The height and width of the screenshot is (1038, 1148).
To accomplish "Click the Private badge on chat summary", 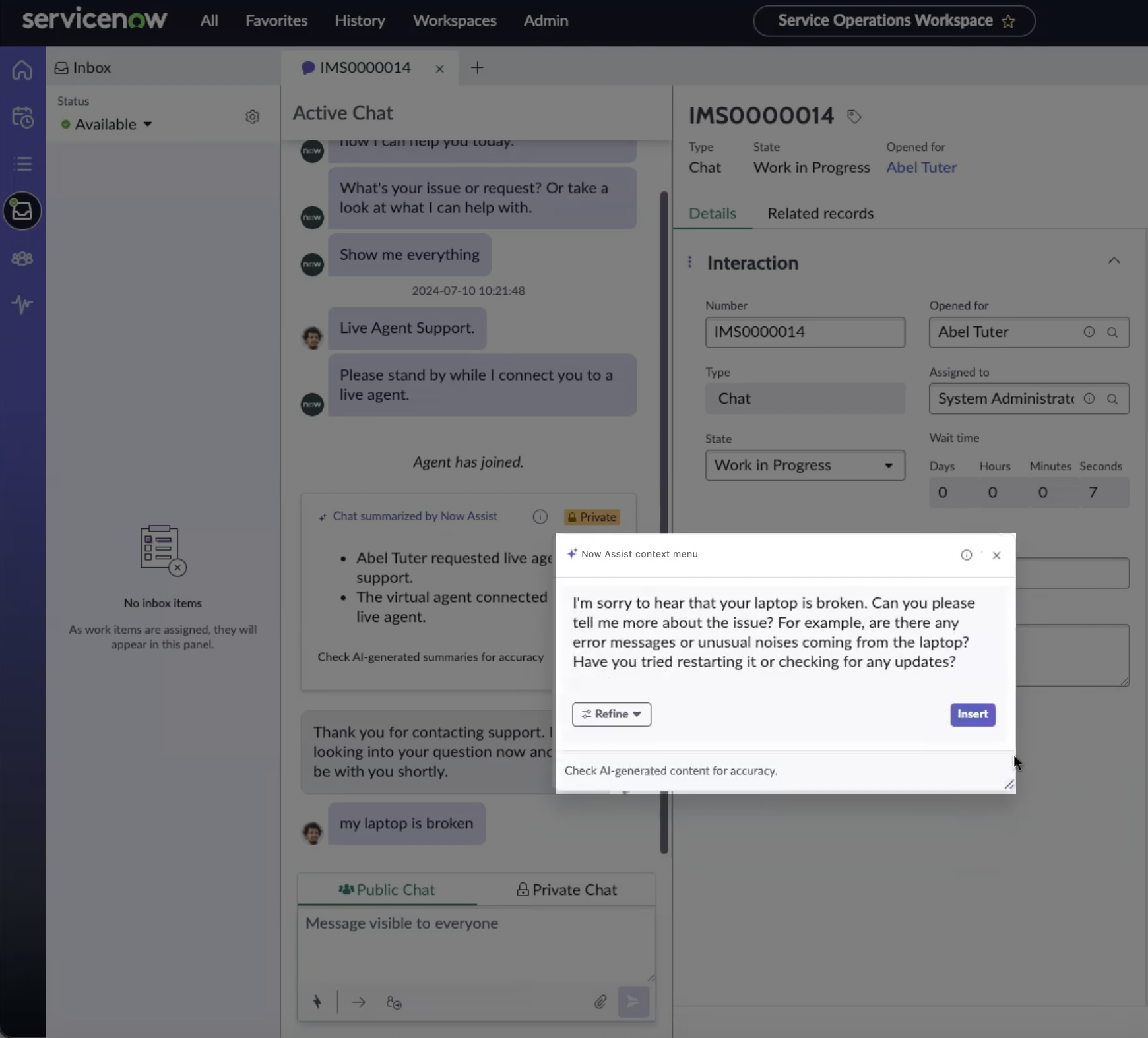I will pyautogui.click(x=591, y=517).
